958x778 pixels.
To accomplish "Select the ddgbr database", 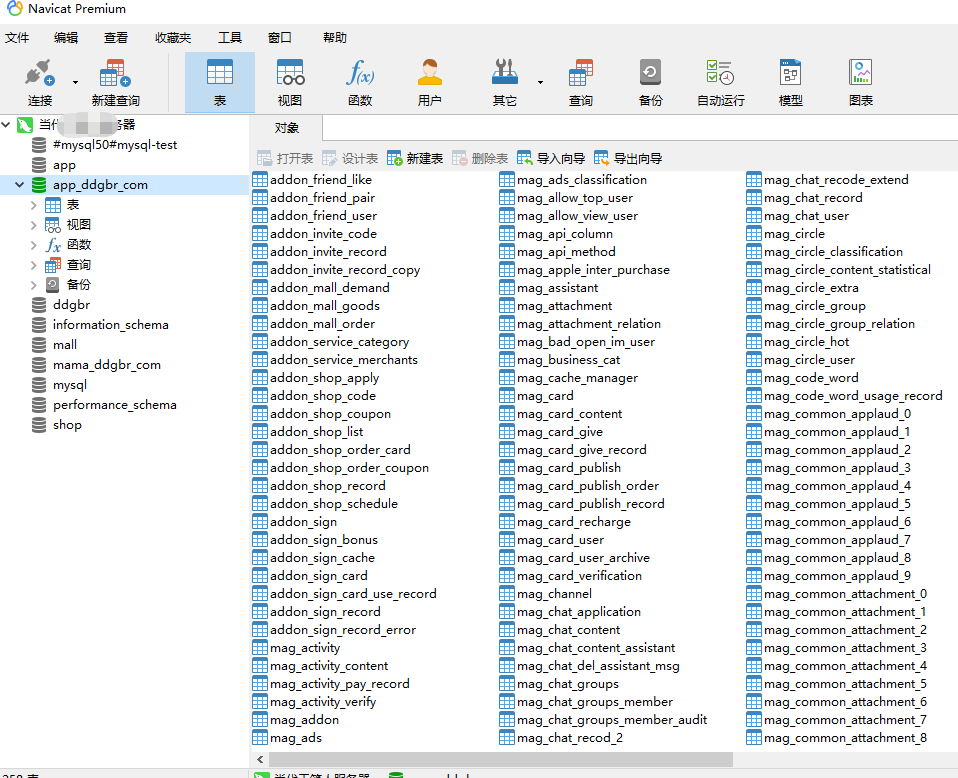I will point(71,305).
